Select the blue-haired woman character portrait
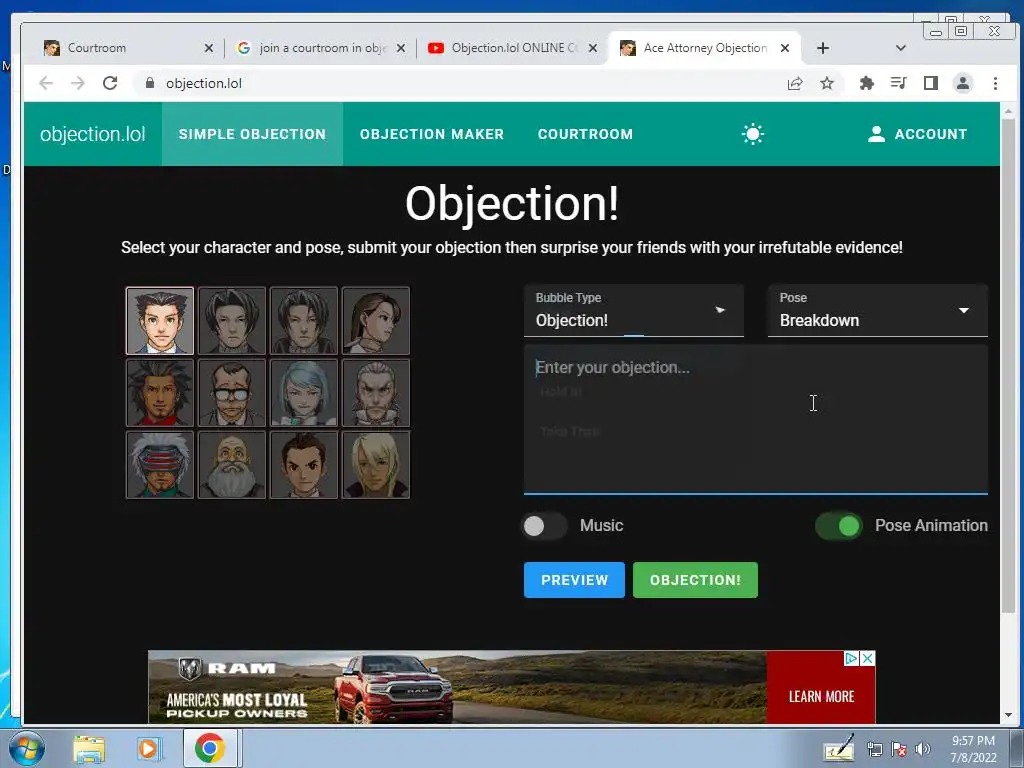1024x768 pixels. (x=304, y=392)
